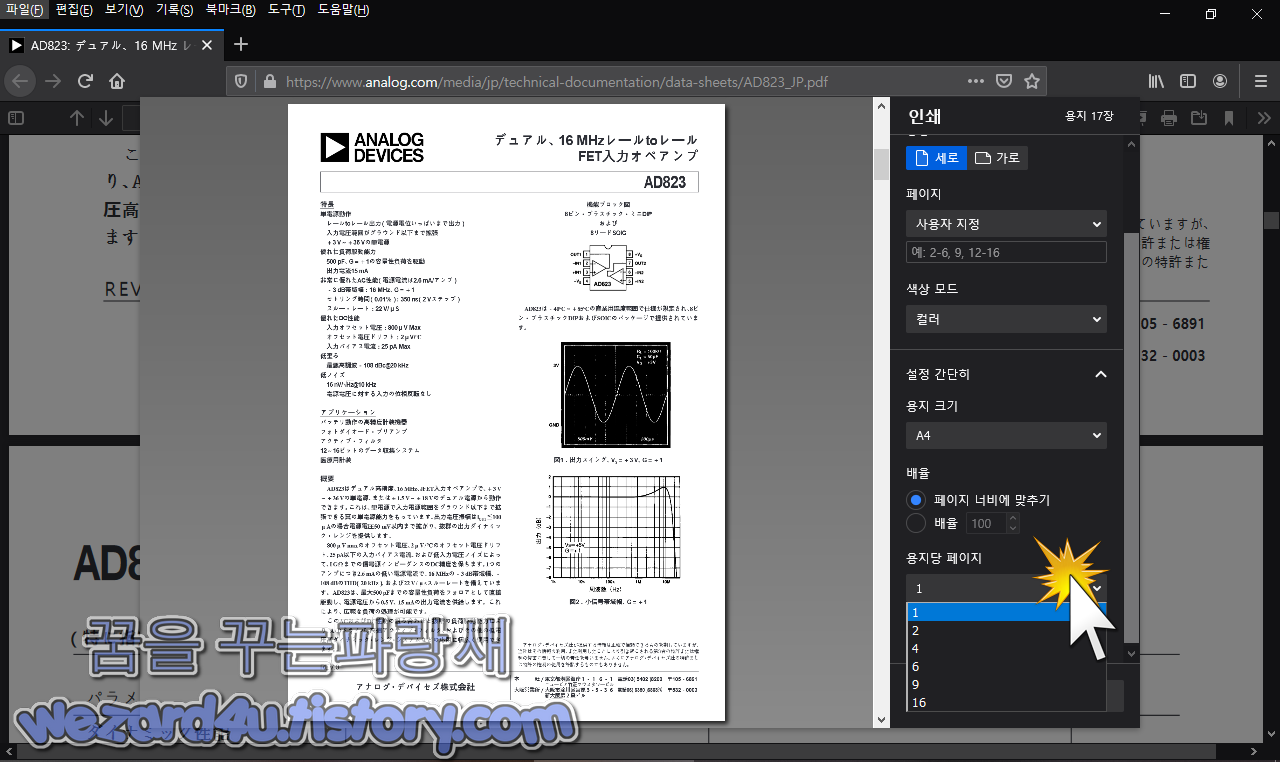
Task: Click the PDF viewer print icon
Action: click(x=1168, y=118)
